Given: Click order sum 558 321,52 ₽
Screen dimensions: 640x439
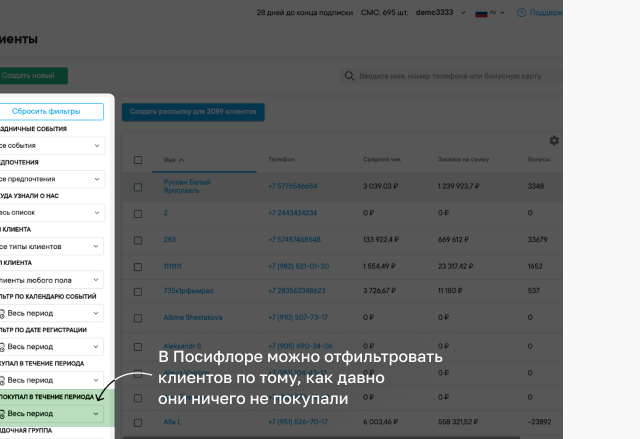Looking at the screenshot, I should (458, 422).
